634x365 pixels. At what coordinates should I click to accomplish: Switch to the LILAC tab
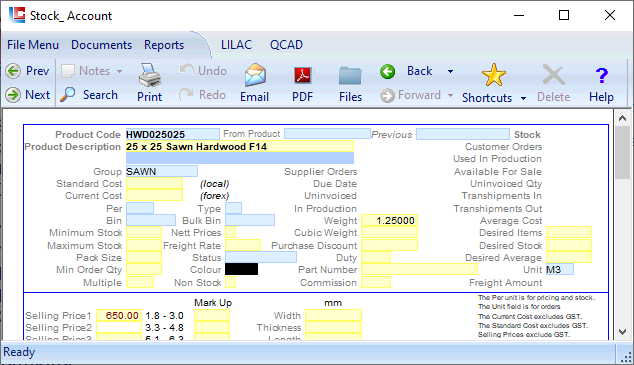click(x=236, y=45)
